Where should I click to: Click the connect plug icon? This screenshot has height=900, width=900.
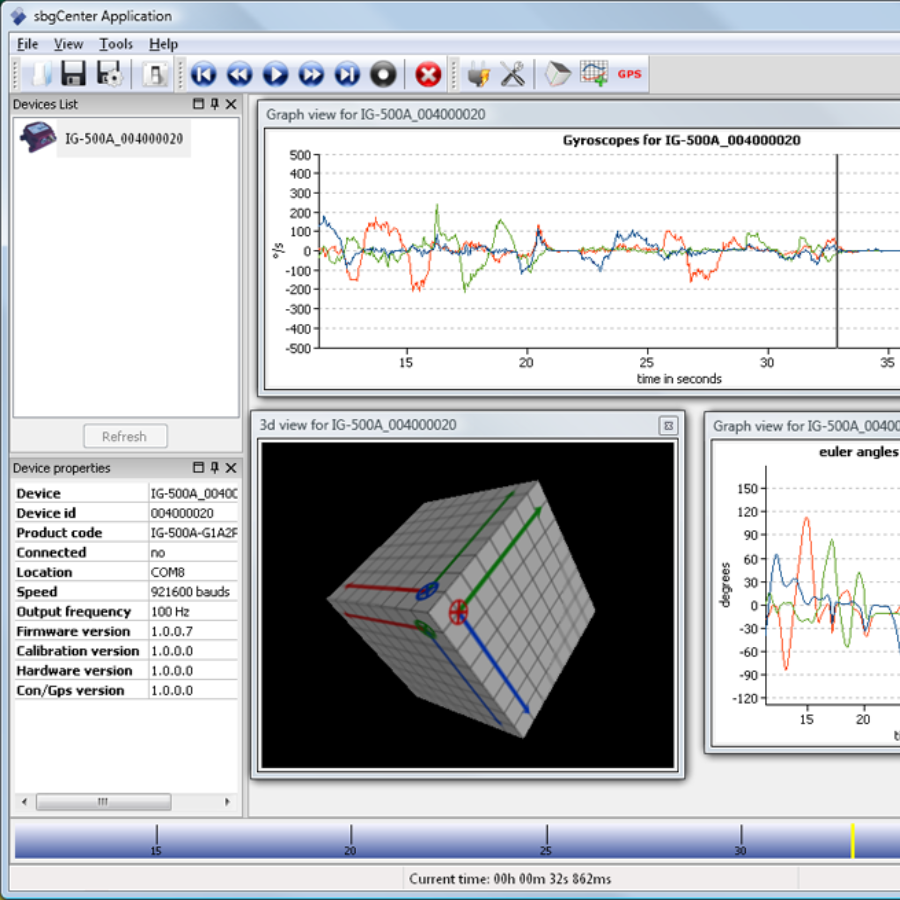tap(478, 74)
